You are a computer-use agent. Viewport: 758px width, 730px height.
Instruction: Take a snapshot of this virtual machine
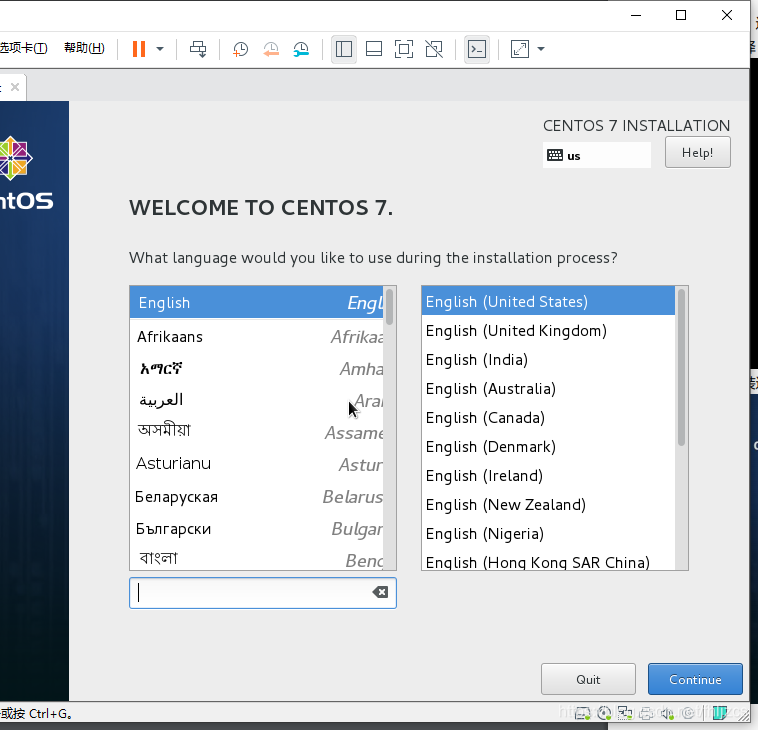coord(240,49)
